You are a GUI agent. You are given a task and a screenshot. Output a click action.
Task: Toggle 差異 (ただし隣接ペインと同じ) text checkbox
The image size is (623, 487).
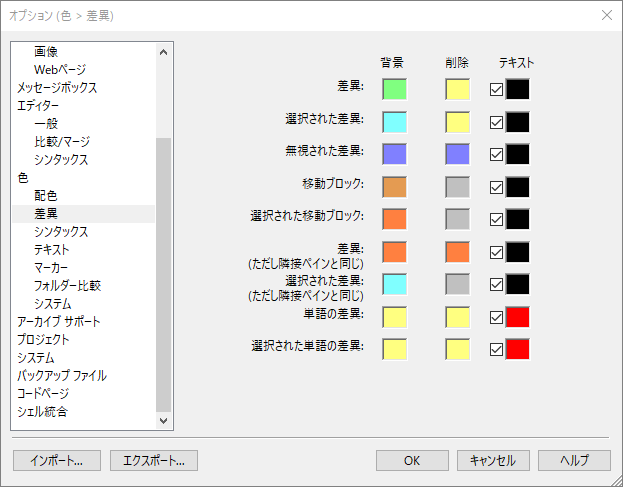[x=496, y=253]
